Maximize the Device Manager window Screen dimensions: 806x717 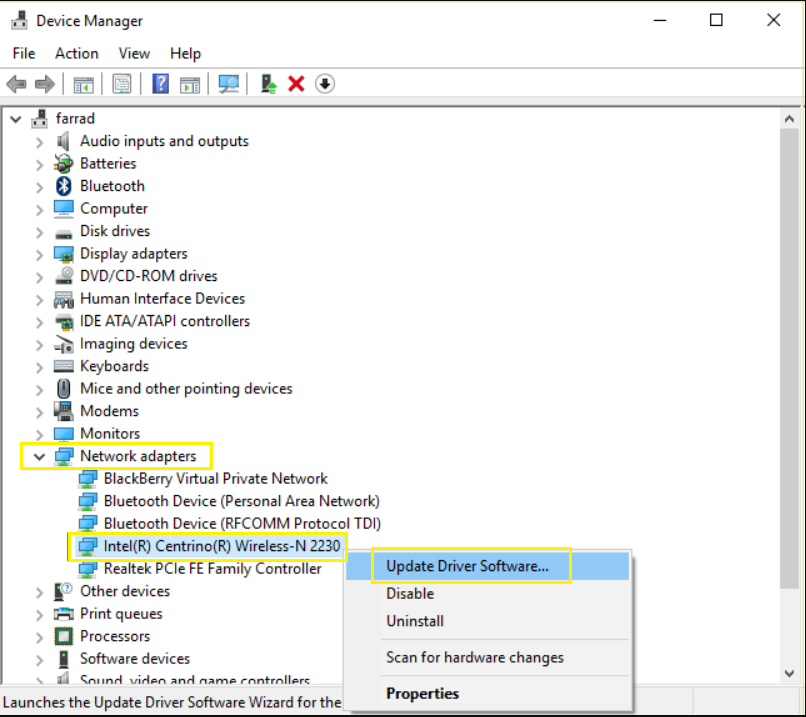[716, 20]
